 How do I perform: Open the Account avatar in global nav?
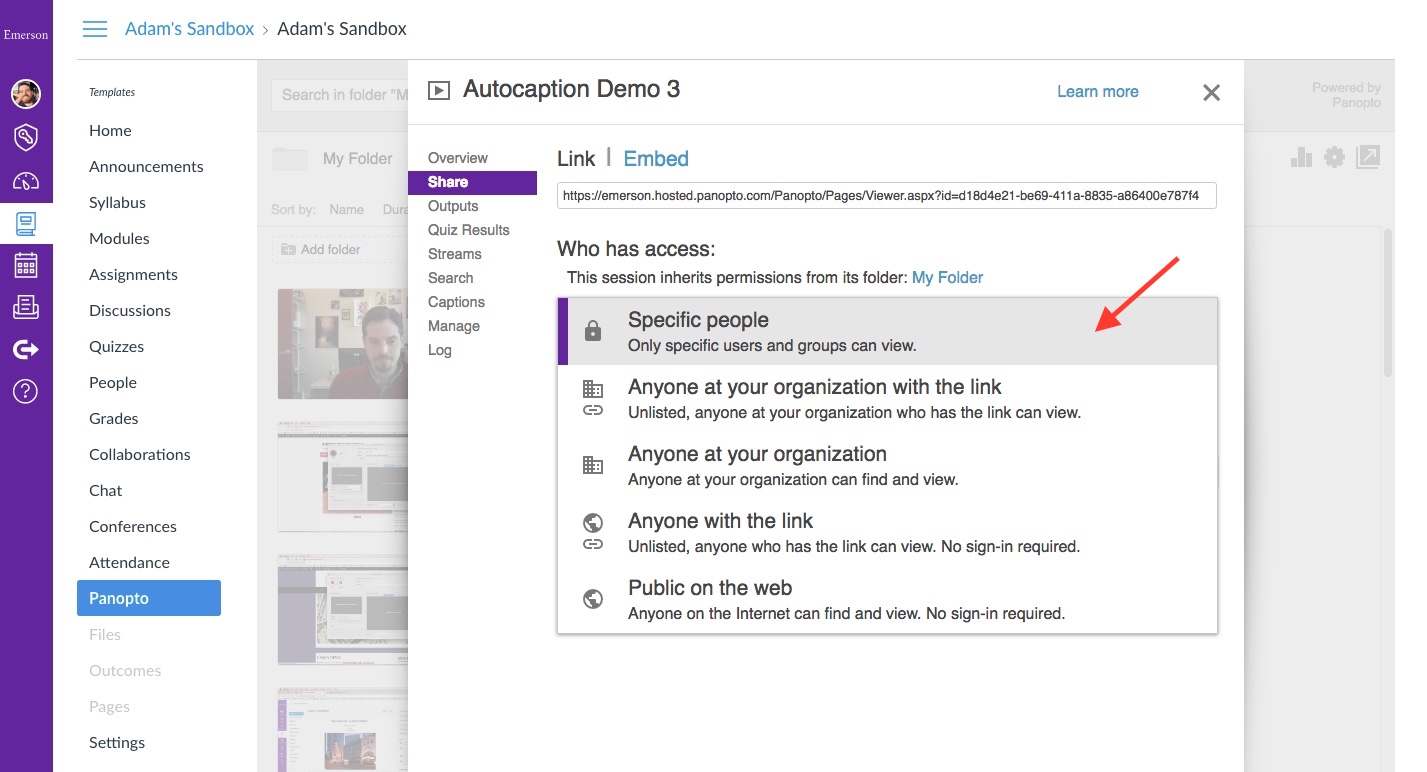point(26,95)
